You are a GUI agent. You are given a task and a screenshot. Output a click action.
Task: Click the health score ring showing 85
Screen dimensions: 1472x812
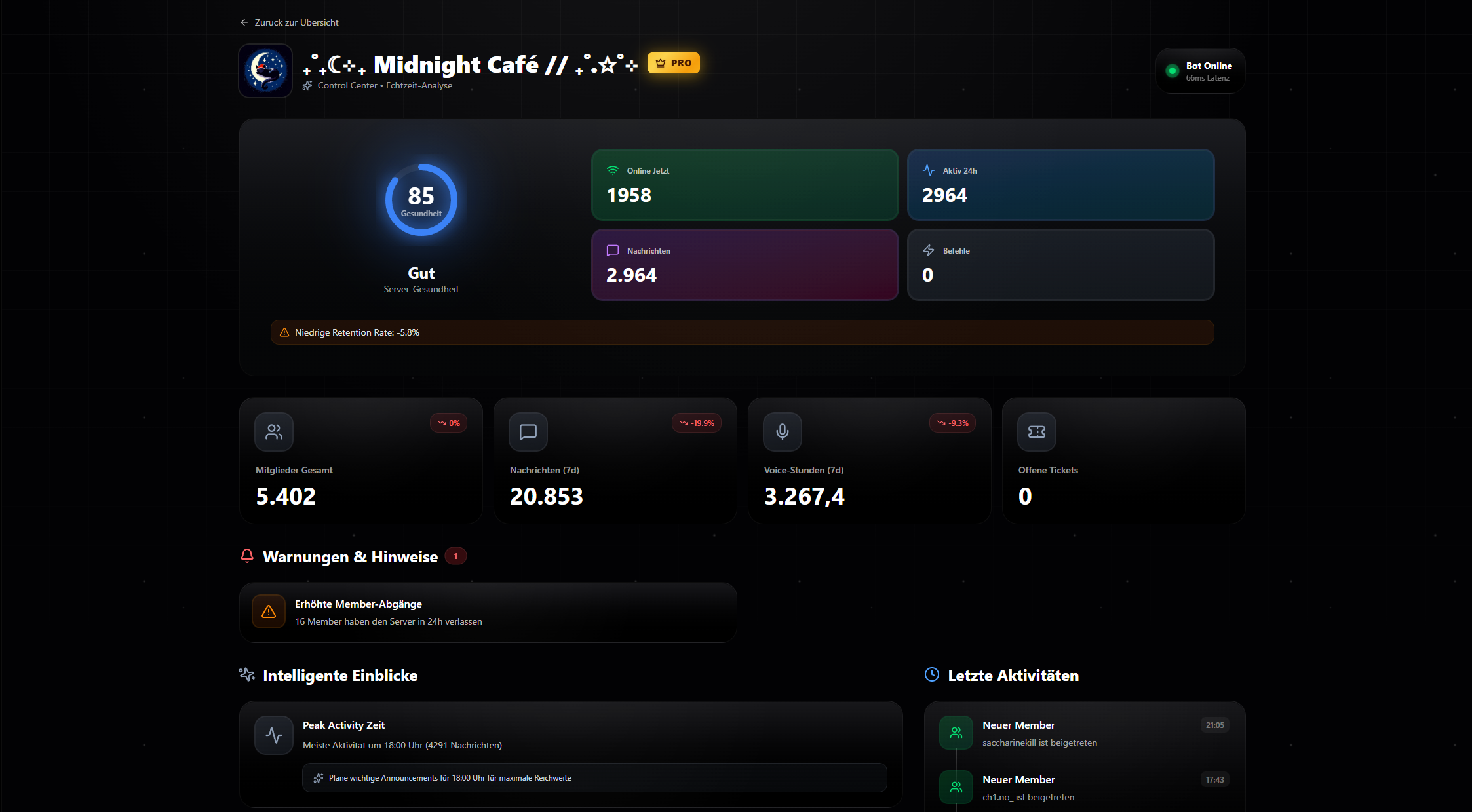click(421, 200)
